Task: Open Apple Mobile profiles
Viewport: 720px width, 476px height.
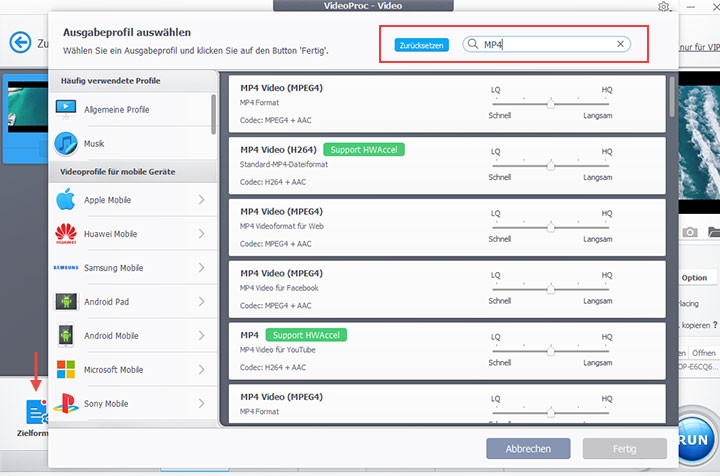Action: click(x=132, y=200)
